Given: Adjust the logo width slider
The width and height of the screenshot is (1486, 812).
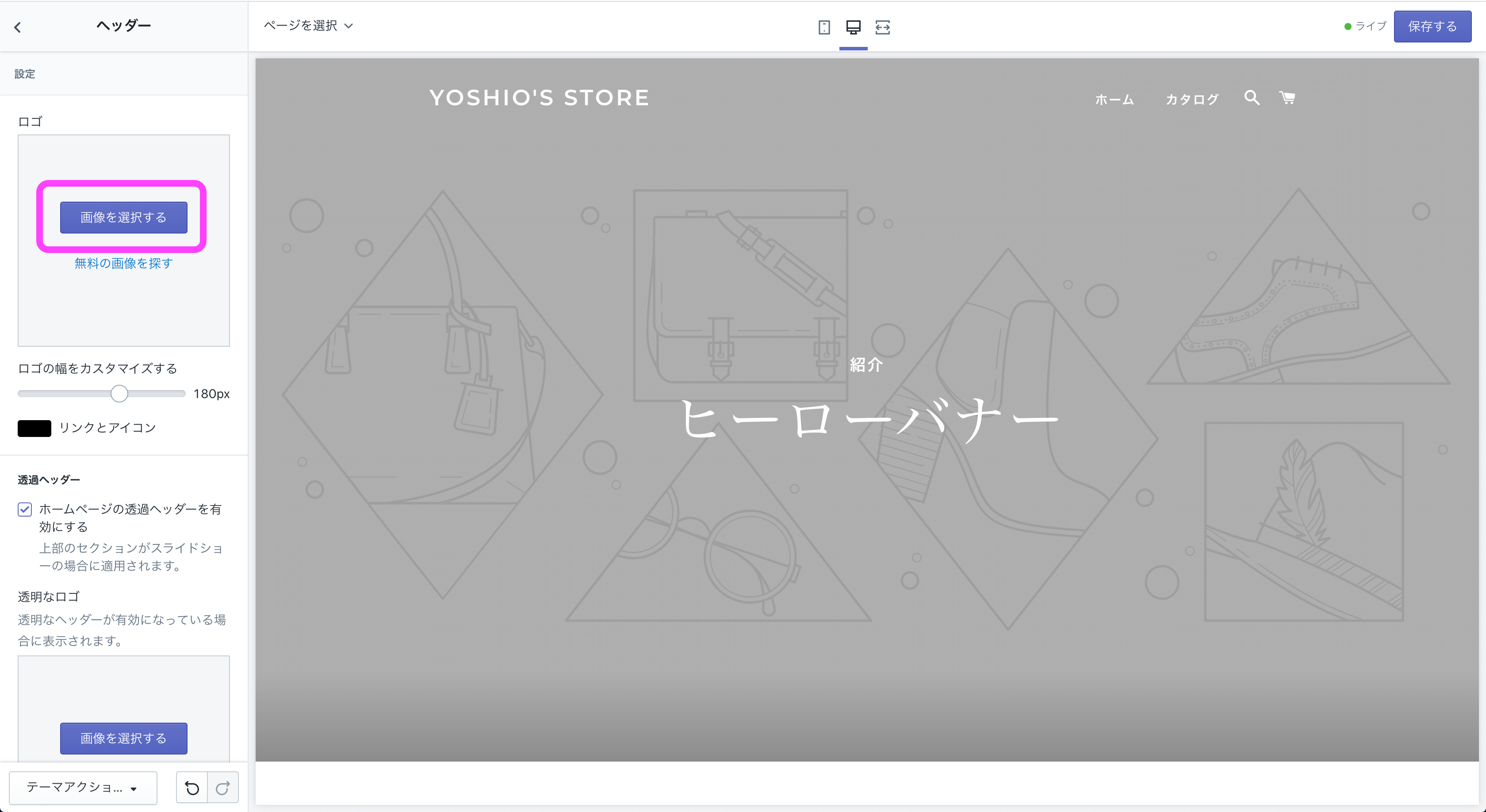Looking at the screenshot, I should click(x=119, y=393).
